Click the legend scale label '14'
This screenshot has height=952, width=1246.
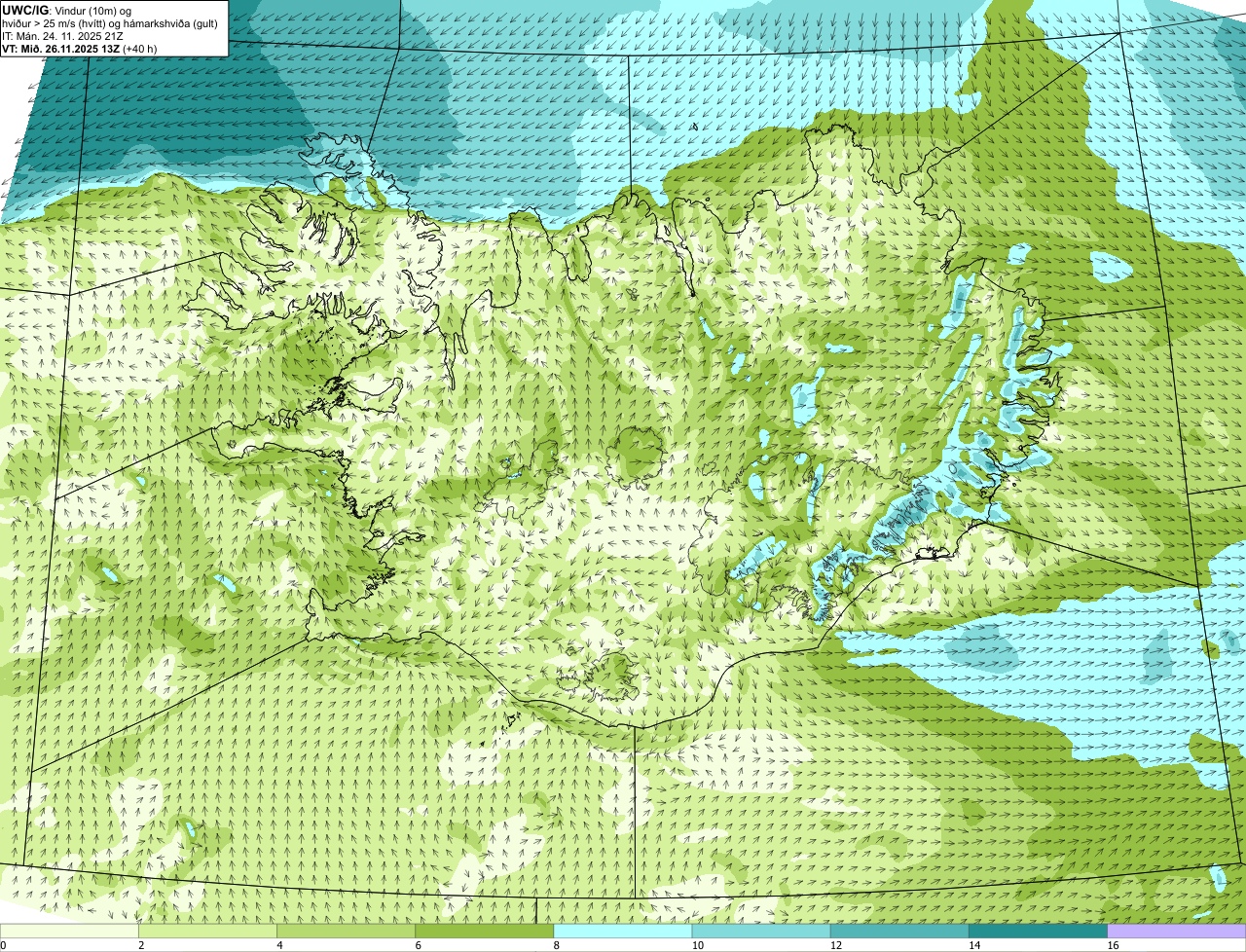[x=974, y=945]
